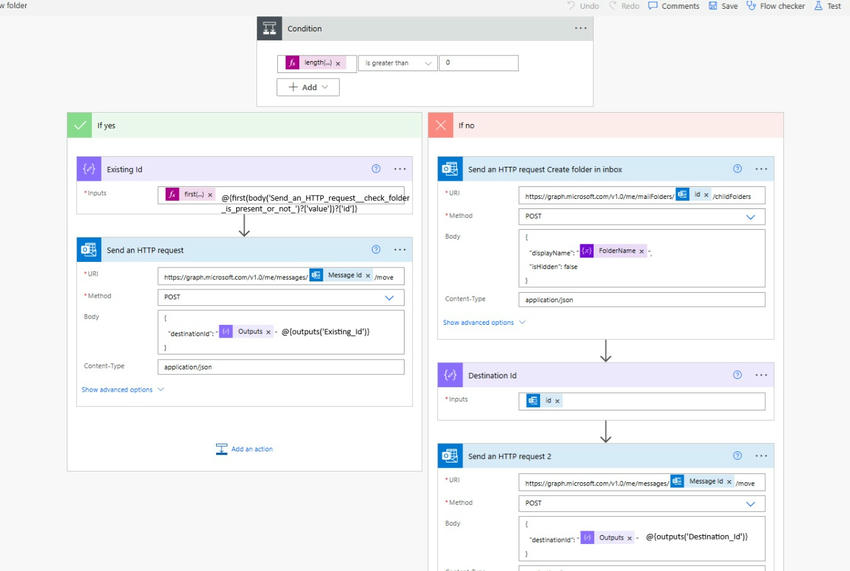Remove Outputs token in Send an HTTP request body
This screenshot has height=571, width=850.
[268, 332]
